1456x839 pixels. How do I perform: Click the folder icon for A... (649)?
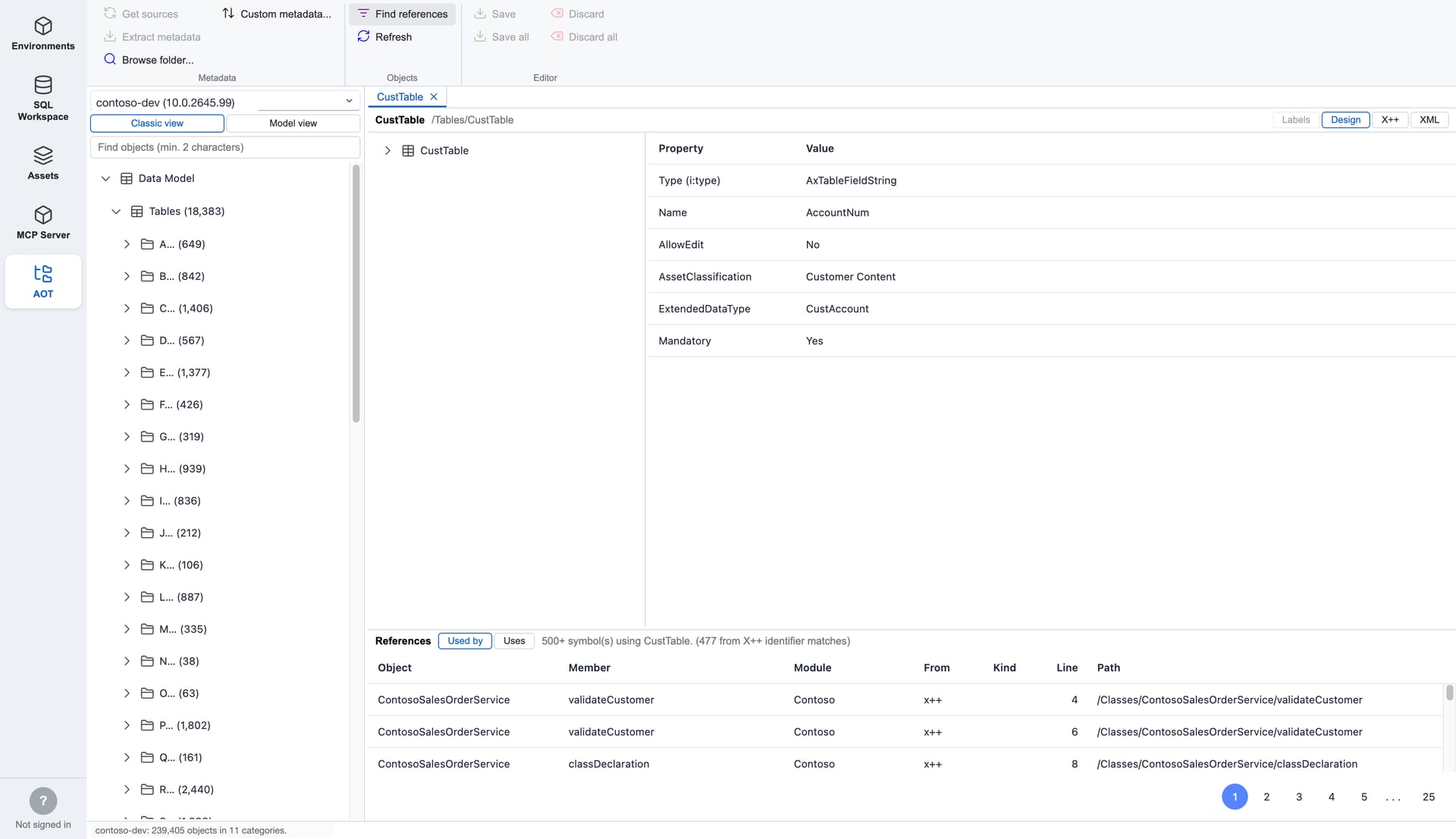(148, 244)
